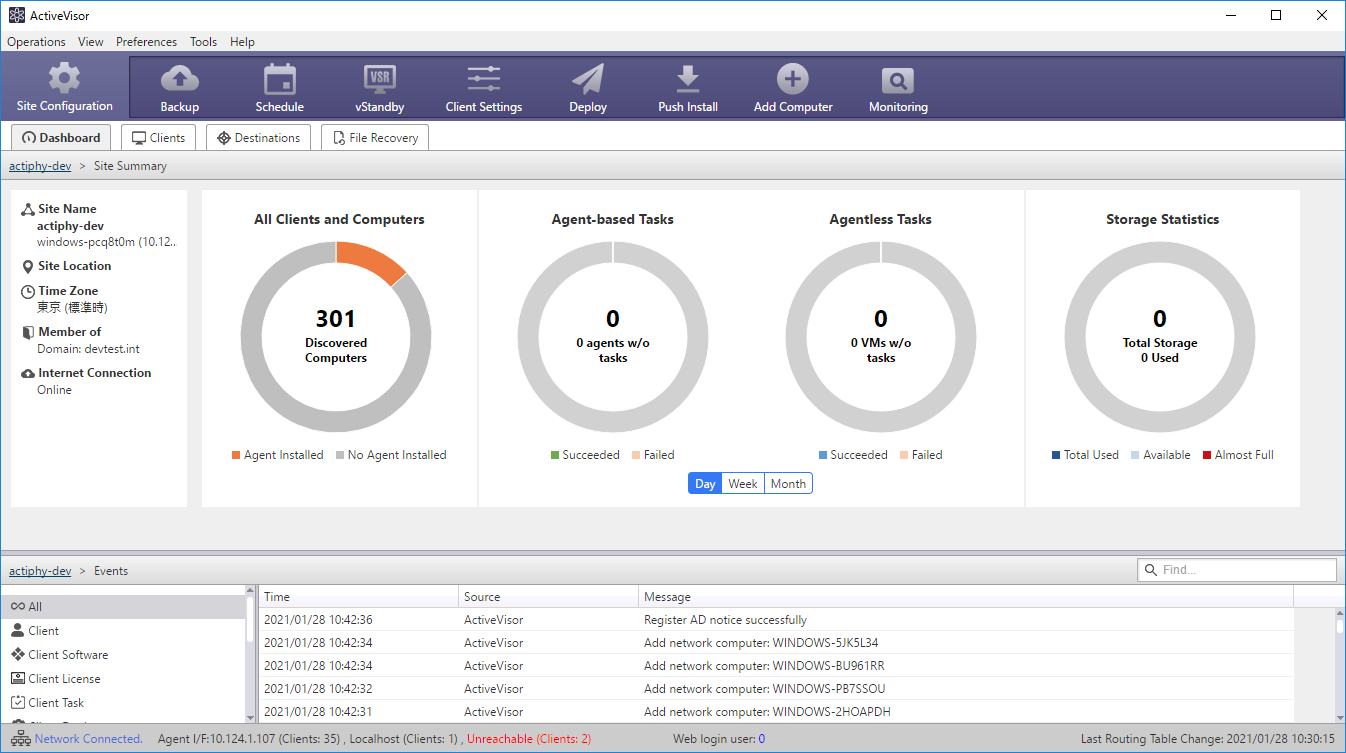Screen dimensions: 1346x753
Task: Select the Client License events filter
Action: point(123,679)
